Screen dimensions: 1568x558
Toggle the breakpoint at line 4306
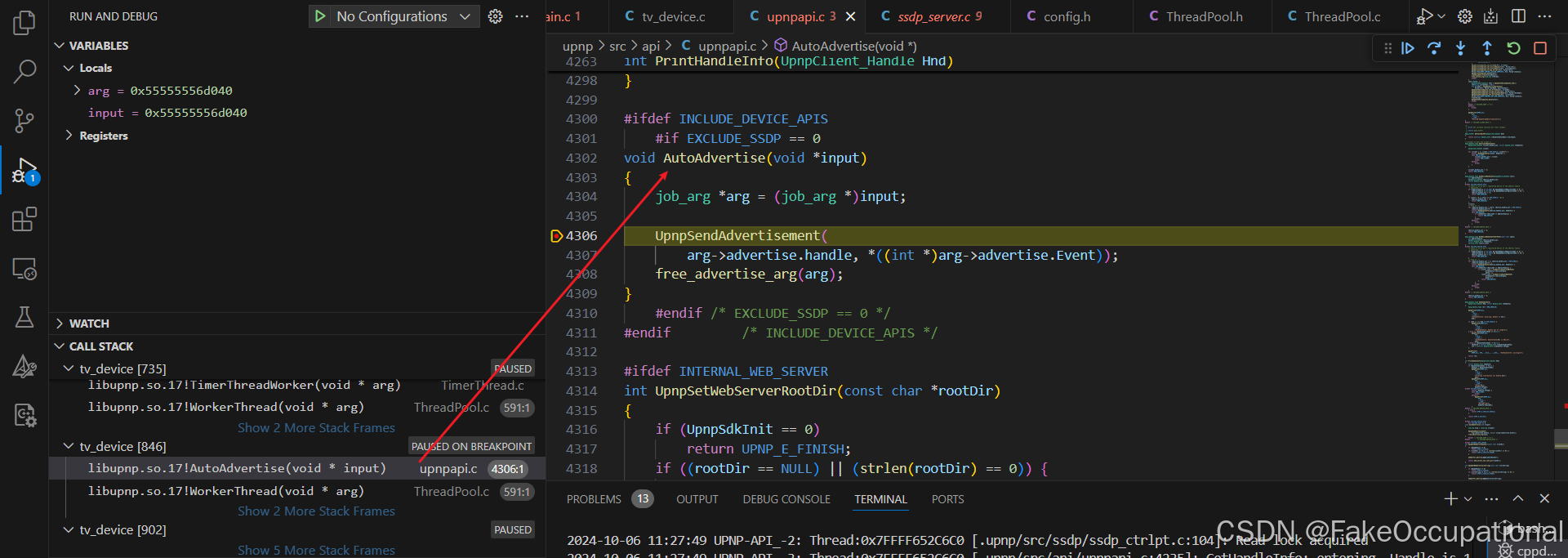tap(557, 236)
